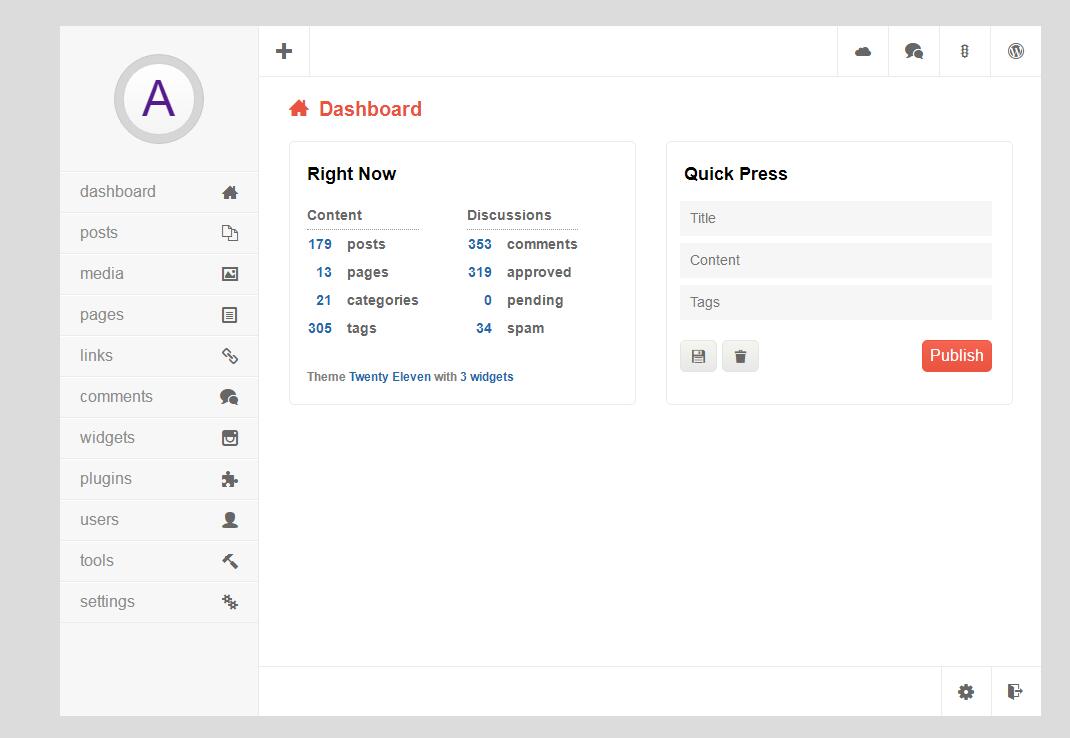Click the WordPress logo icon
Screen dimensions: 1070x738
coord(1016,51)
